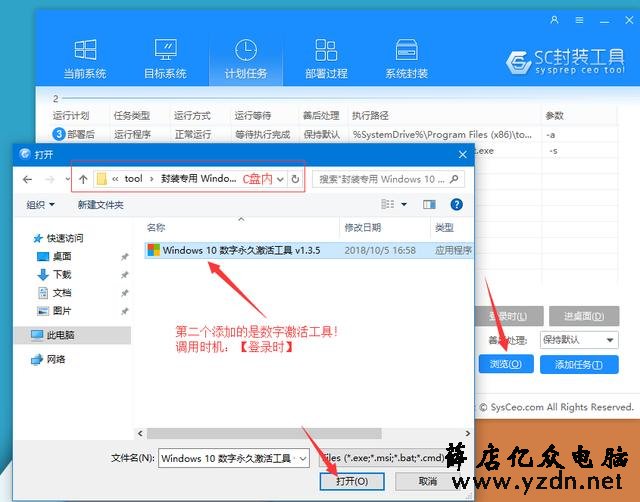Image resolution: width=640 pixels, height=502 pixels.
Task: Open 文档 folder in navigation pane
Action: pyautogui.click(x=54, y=293)
